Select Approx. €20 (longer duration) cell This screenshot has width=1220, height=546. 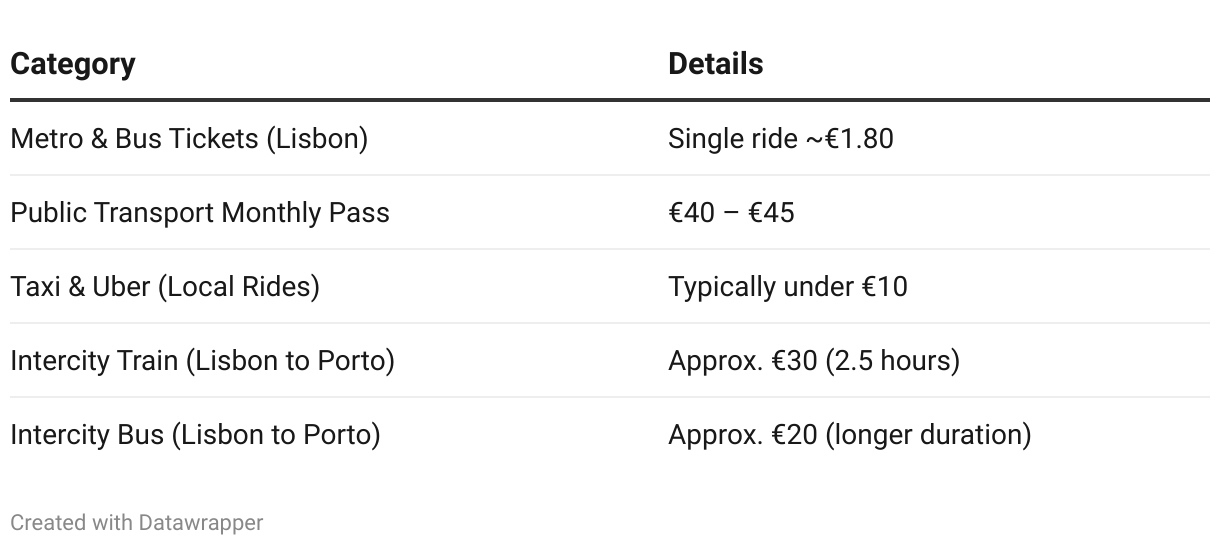point(849,434)
